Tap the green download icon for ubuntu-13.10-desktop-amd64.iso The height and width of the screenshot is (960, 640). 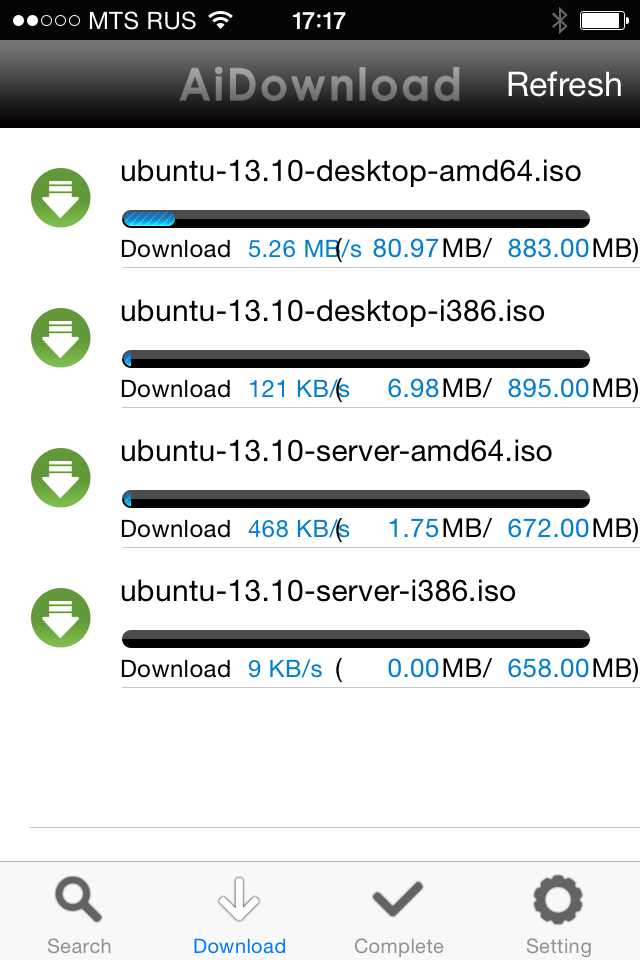pyautogui.click(x=62, y=196)
